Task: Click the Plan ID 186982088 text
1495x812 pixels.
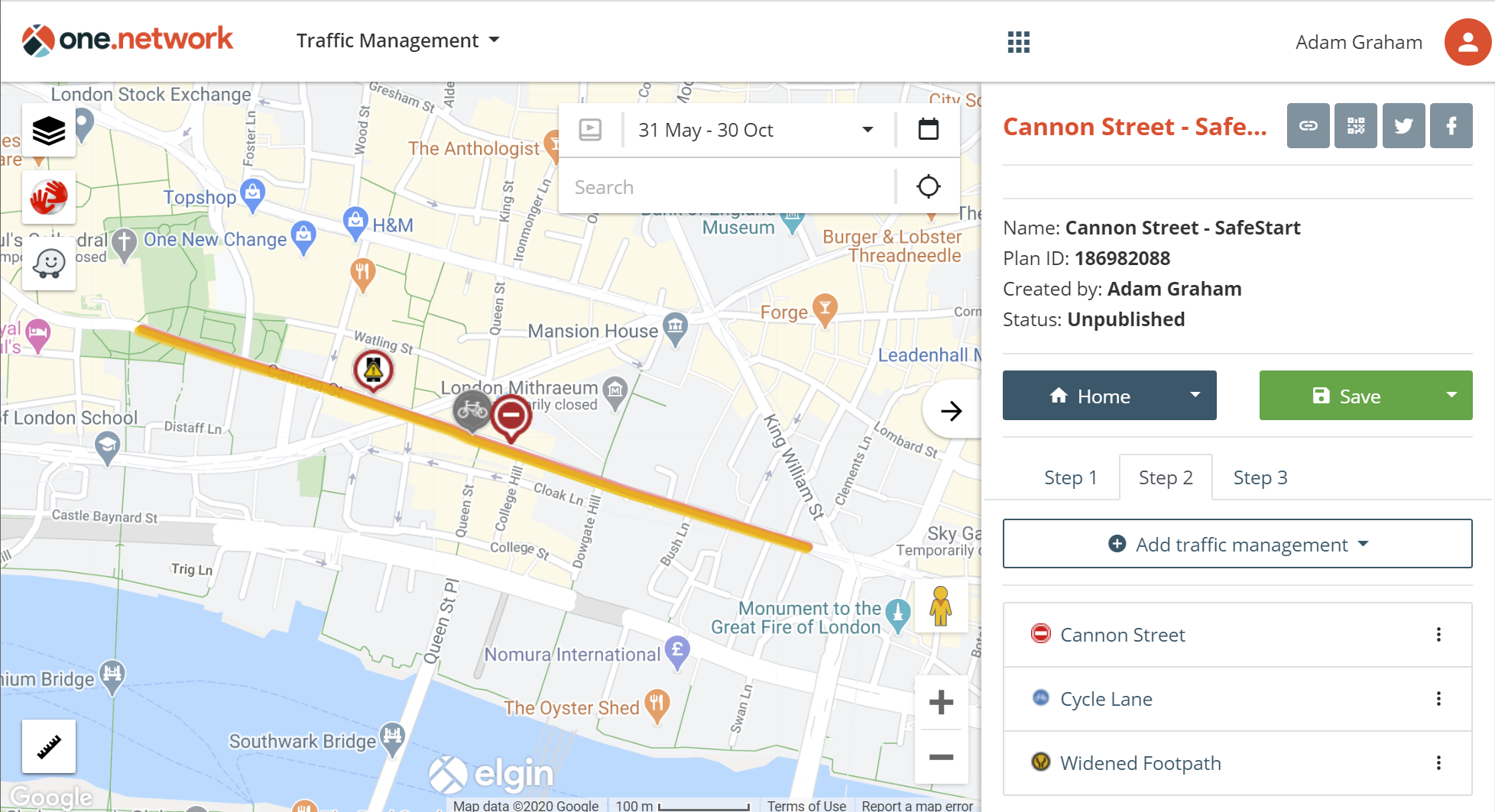Action: click(x=1086, y=258)
